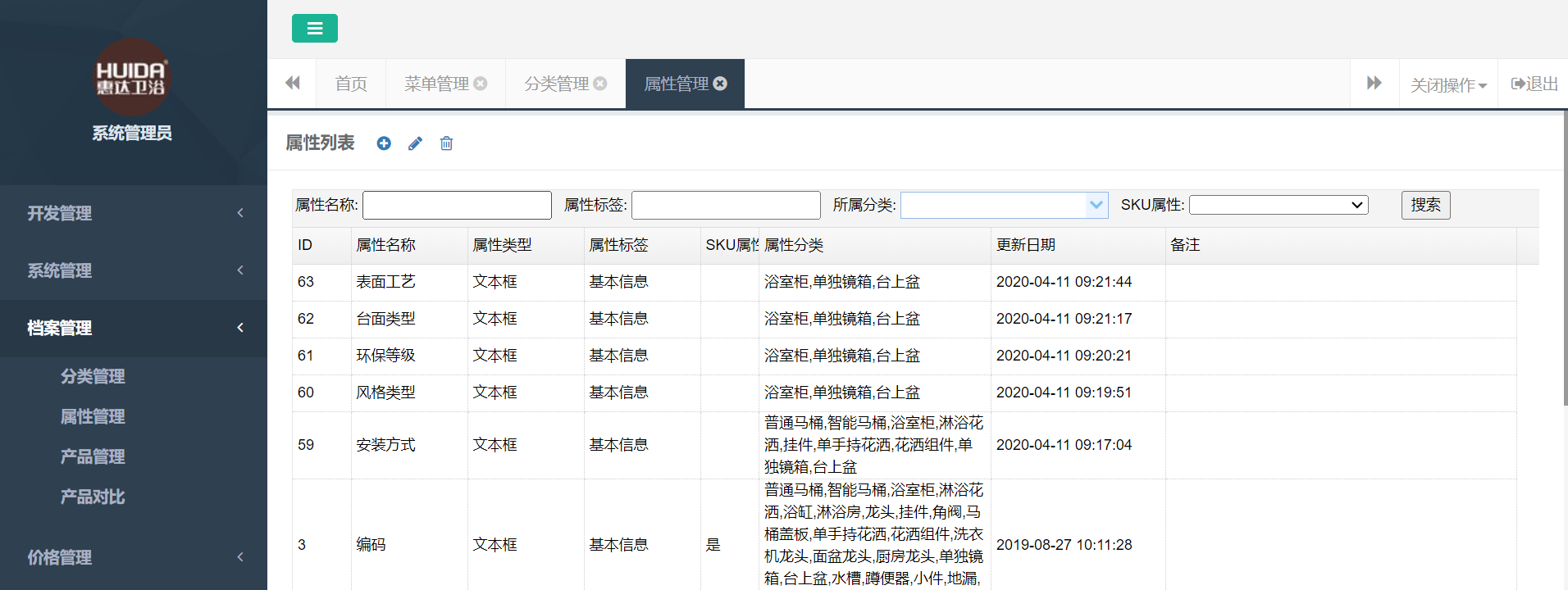Click date 2020-04-11 09:21:17
The width and height of the screenshot is (1568, 590).
(1064, 319)
